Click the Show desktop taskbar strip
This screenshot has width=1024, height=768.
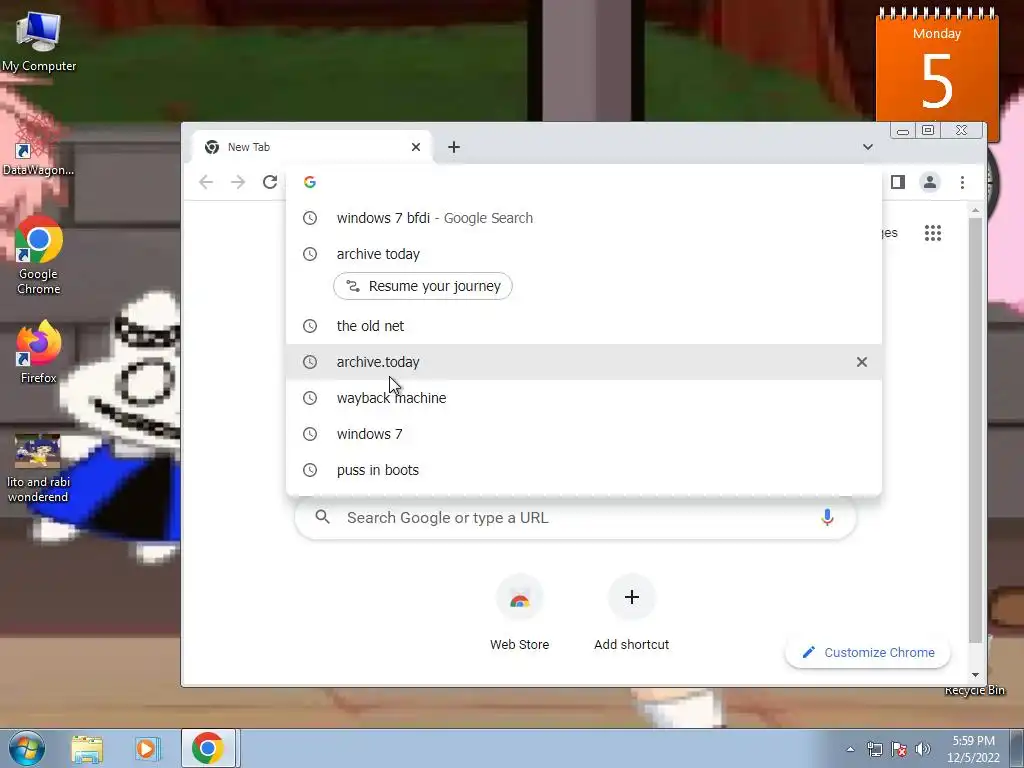1017,748
